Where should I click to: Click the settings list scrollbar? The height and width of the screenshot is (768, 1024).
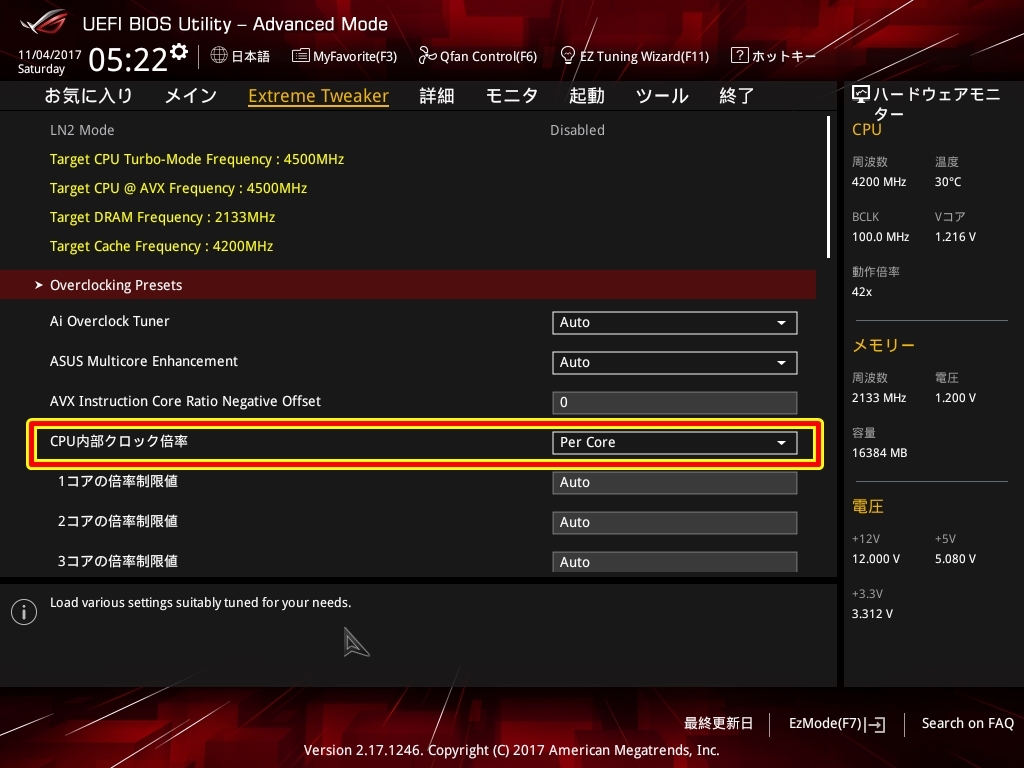829,187
